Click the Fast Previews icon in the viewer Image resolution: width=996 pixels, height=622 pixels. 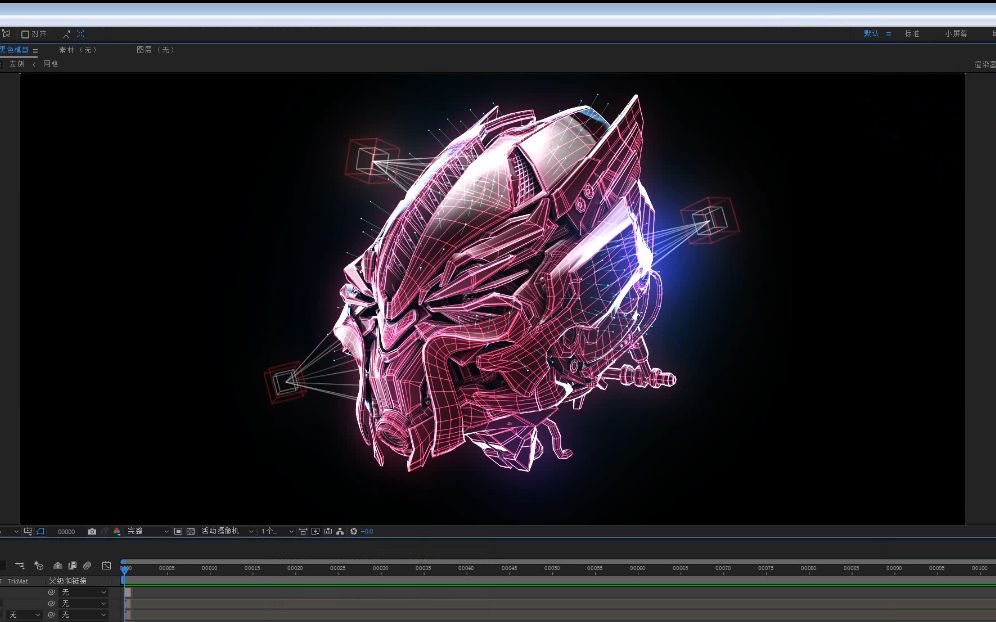pyautogui.click(x=315, y=531)
